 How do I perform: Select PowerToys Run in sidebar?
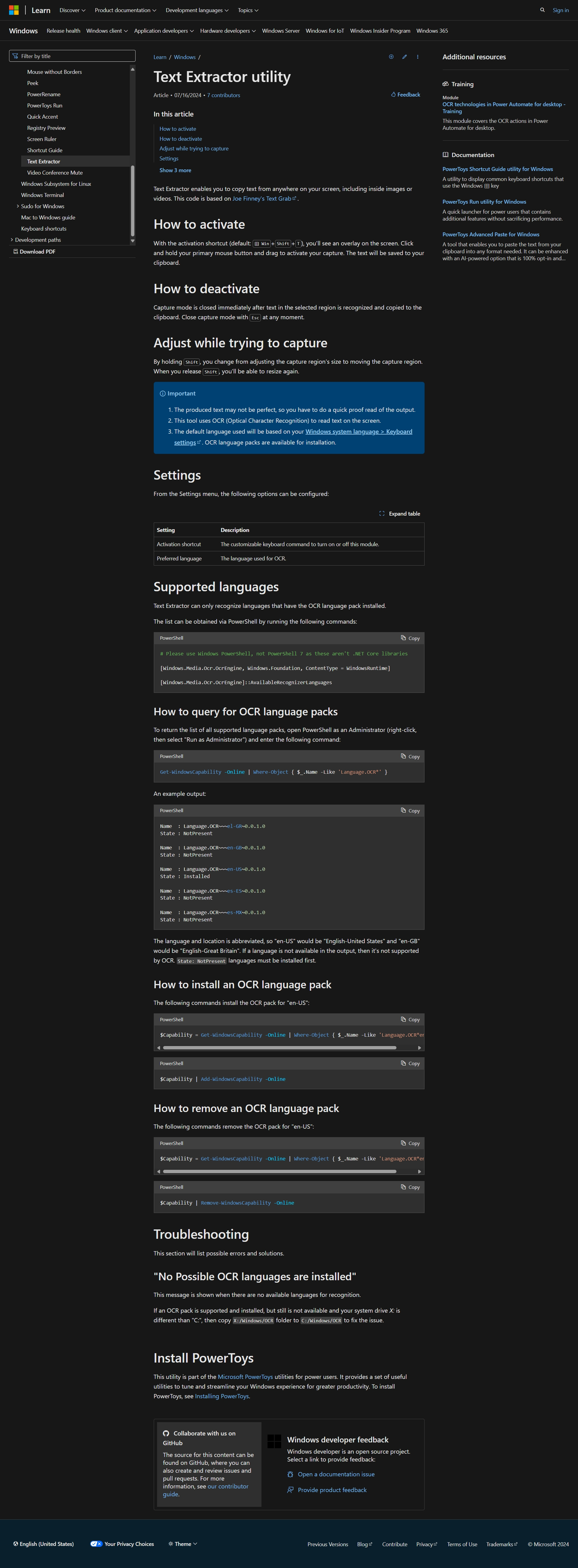(44, 105)
